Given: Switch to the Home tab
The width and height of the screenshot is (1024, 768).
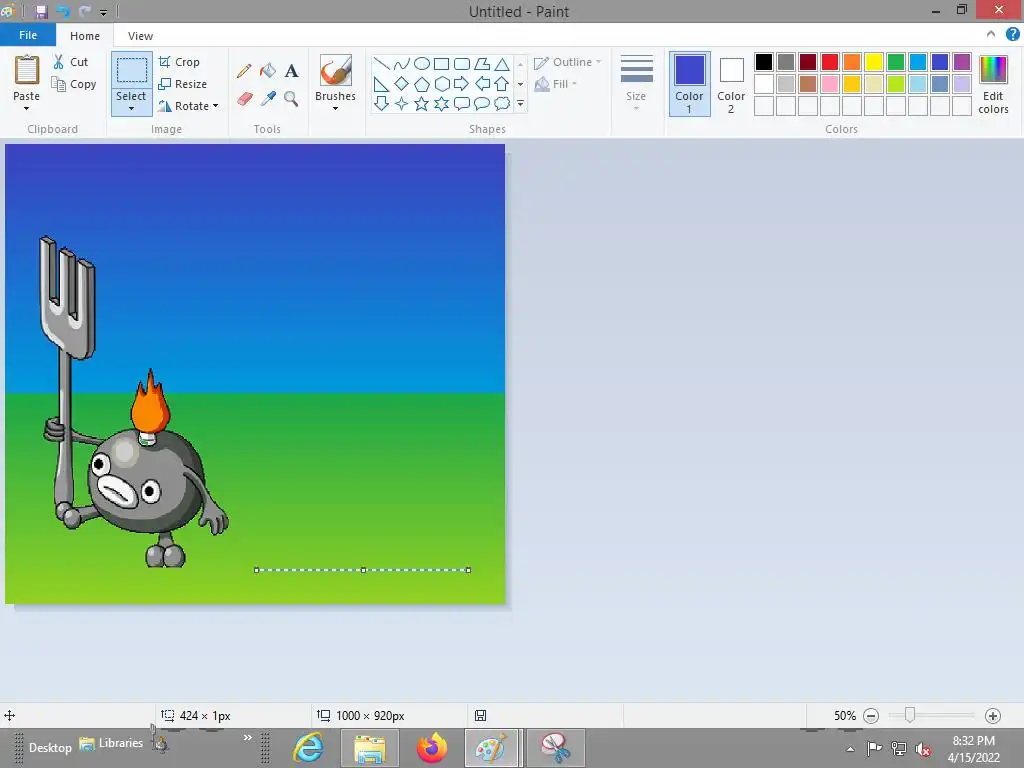Looking at the screenshot, I should [85, 36].
